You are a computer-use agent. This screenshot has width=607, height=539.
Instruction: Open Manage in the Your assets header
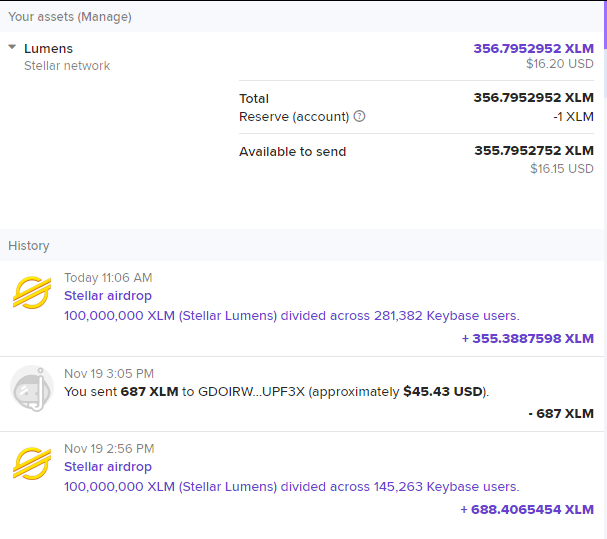pos(105,16)
